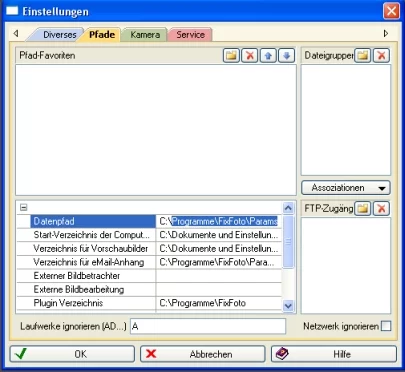Image resolution: width=405 pixels, height=372 pixels.
Task: Move favorite path up with arrow
Action: pyautogui.click(x=268, y=55)
